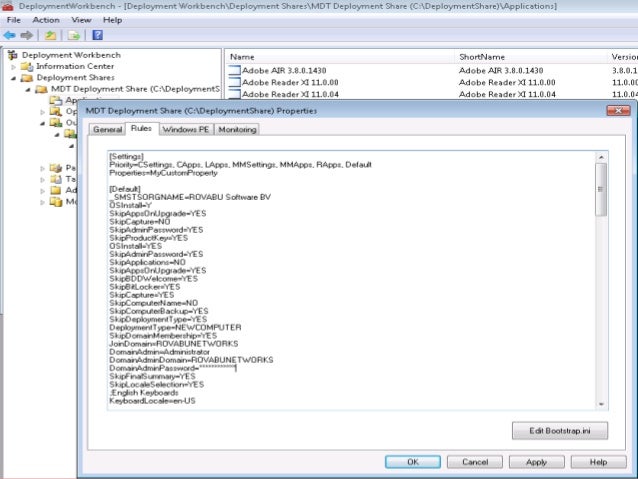Expand the Monitoring tree node
The height and width of the screenshot is (479, 638).
point(43,202)
